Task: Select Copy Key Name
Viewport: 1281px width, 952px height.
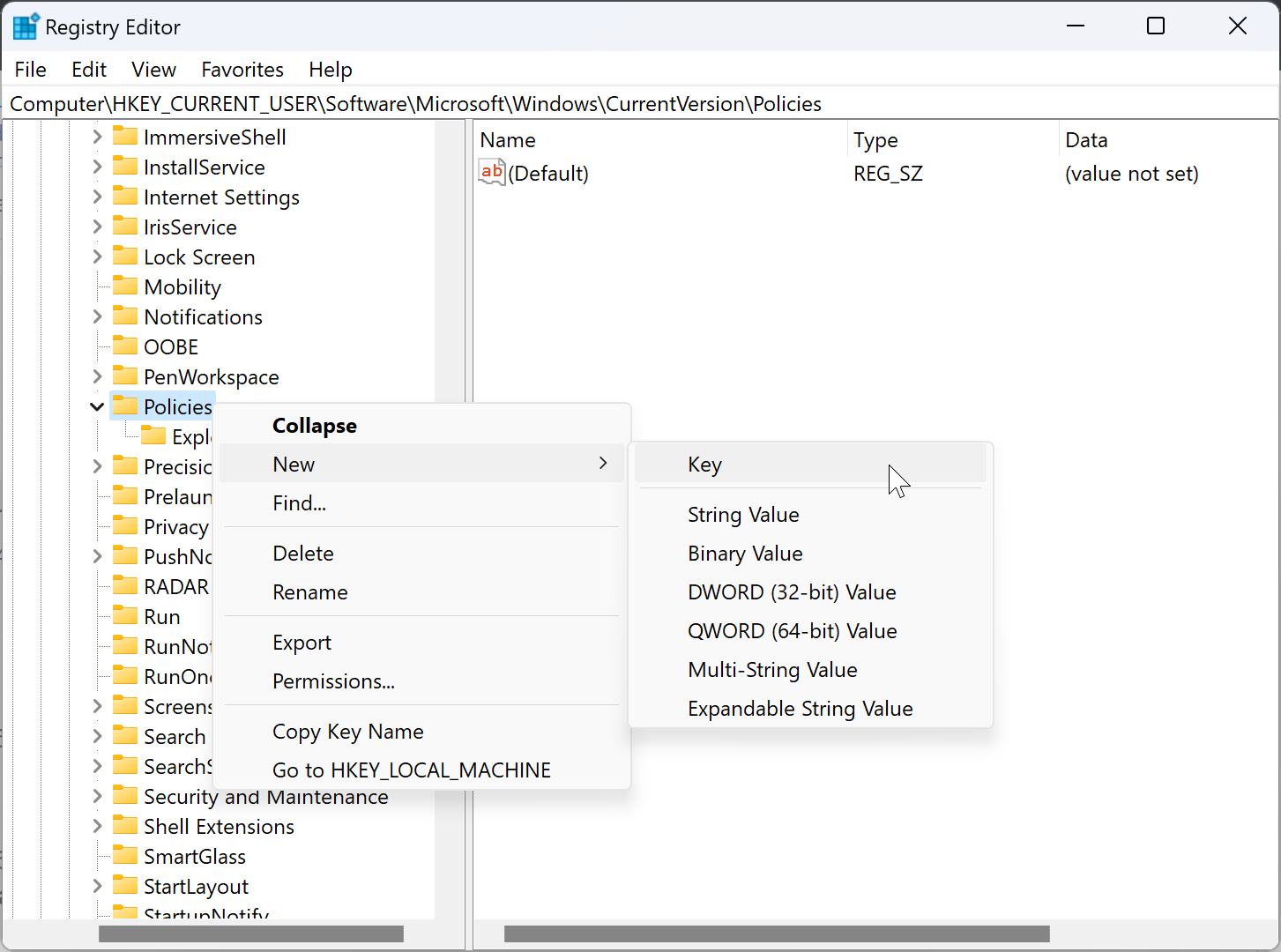Action: point(421,731)
